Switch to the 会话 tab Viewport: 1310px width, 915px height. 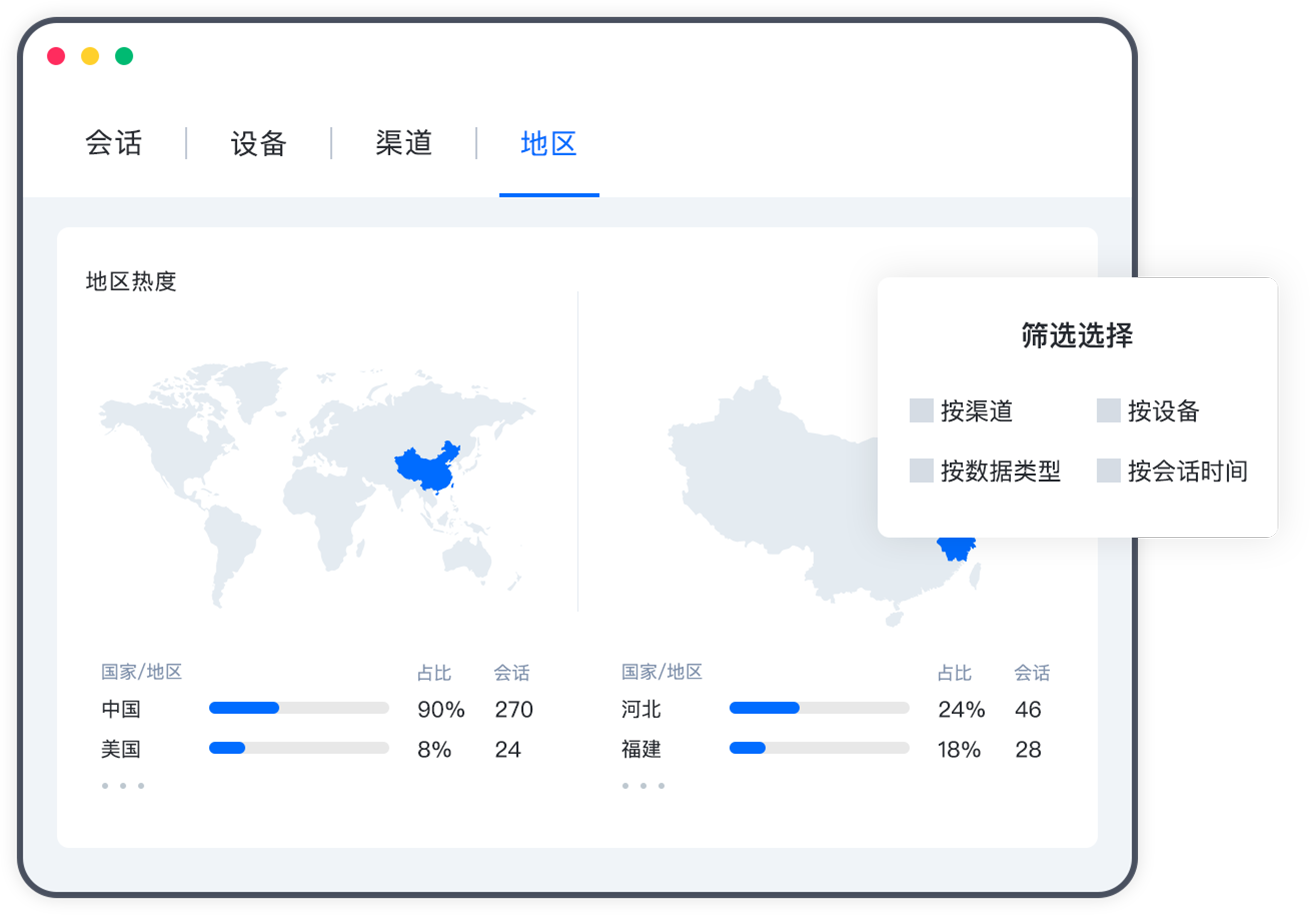tap(114, 144)
